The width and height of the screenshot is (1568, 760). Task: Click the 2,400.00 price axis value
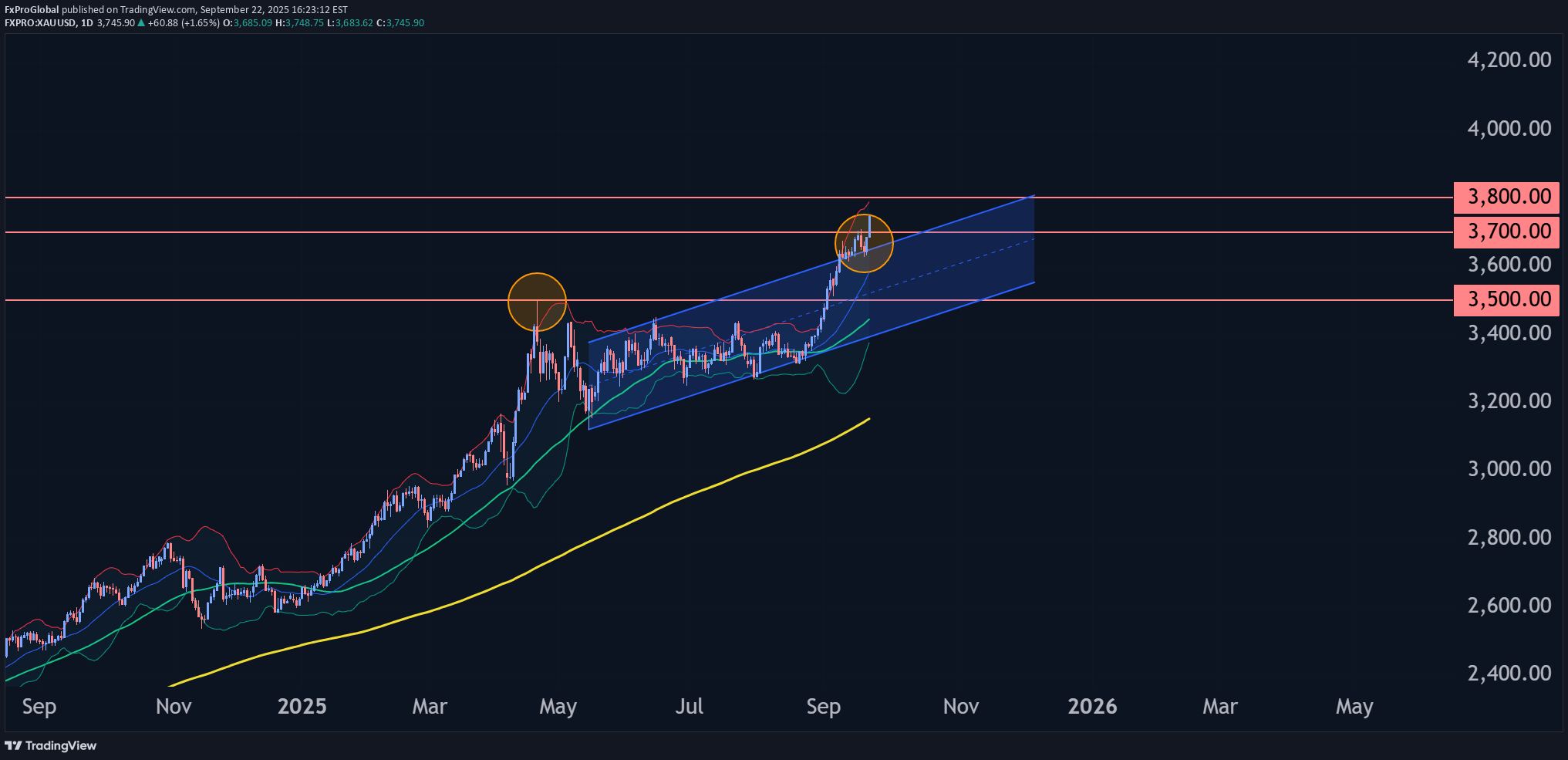pyautogui.click(x=1509, y=674)
